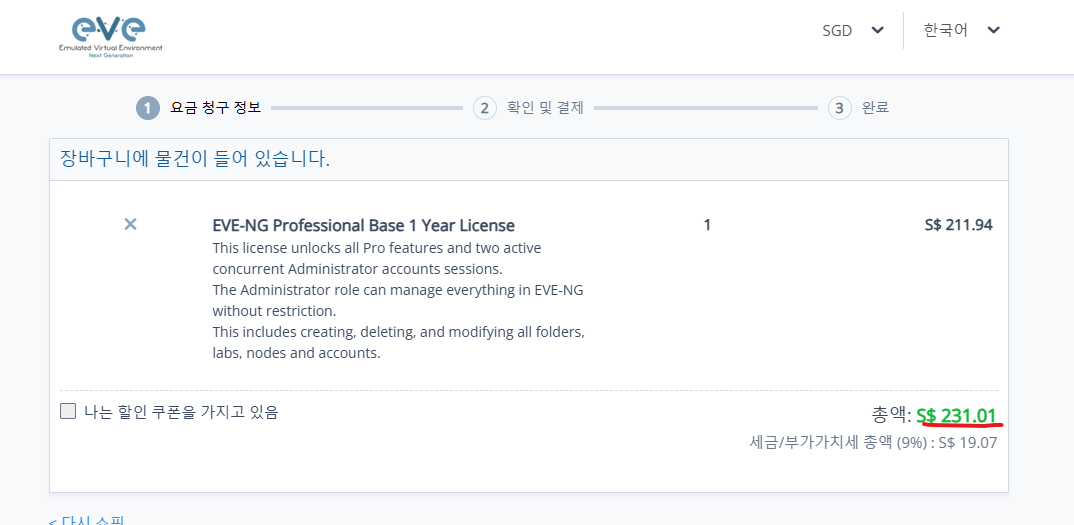Screen dimensions: 1074x525
Task: Tick the 나는 할인 쿠폰을 가지고 있음 checkbox
Action: [x=68, y=411]
